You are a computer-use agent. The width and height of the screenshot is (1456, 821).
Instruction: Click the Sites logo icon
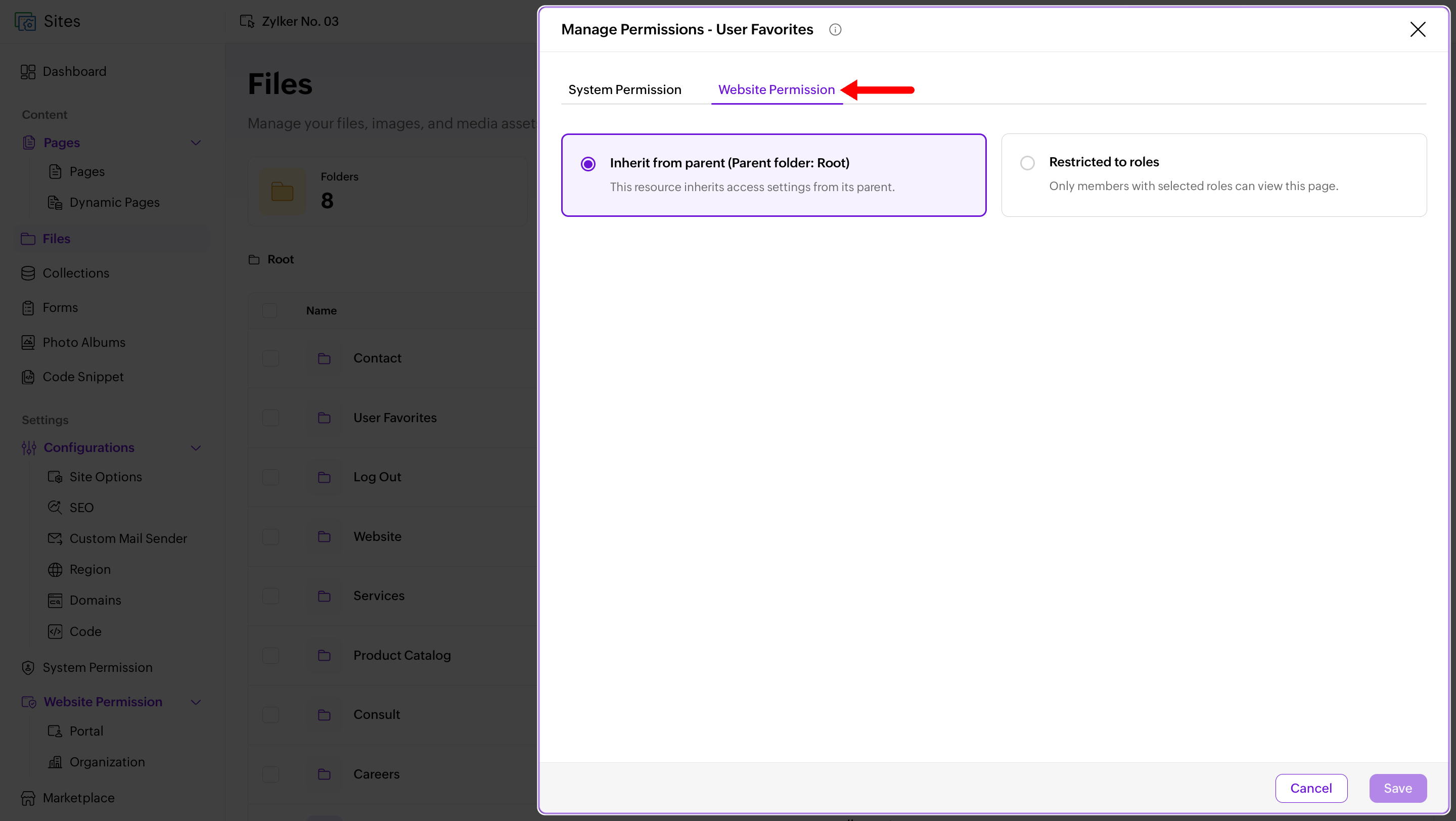click(x=25, y=21)
